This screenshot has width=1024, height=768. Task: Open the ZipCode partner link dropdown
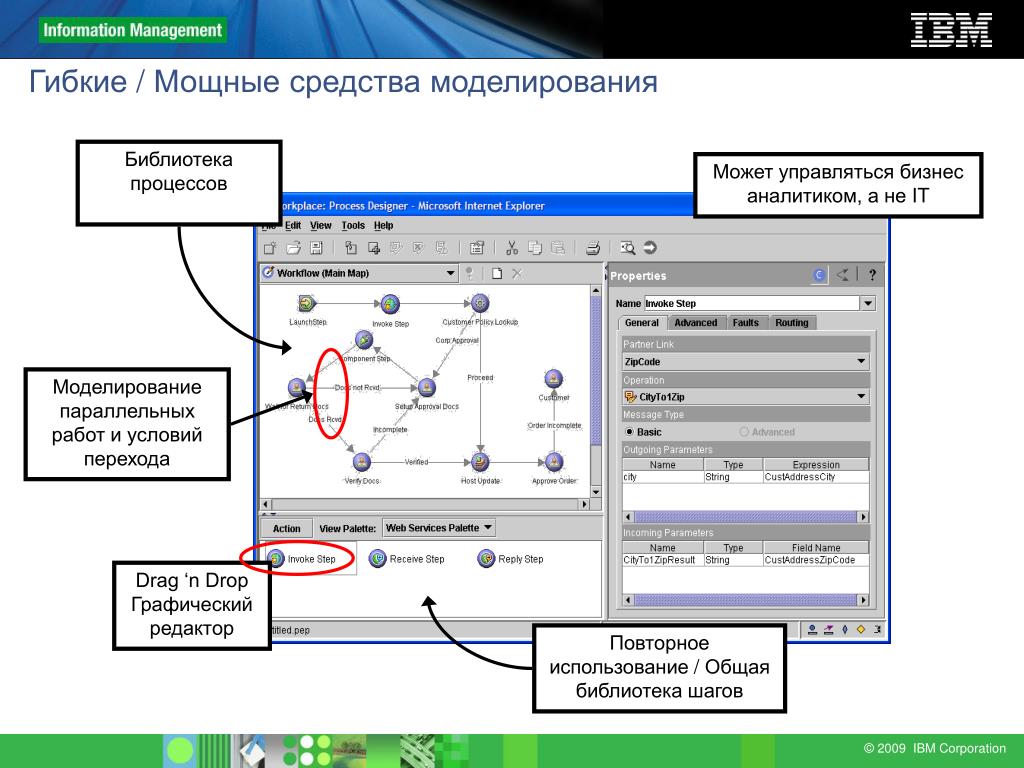pyautogui.click(x=746, y=361)
